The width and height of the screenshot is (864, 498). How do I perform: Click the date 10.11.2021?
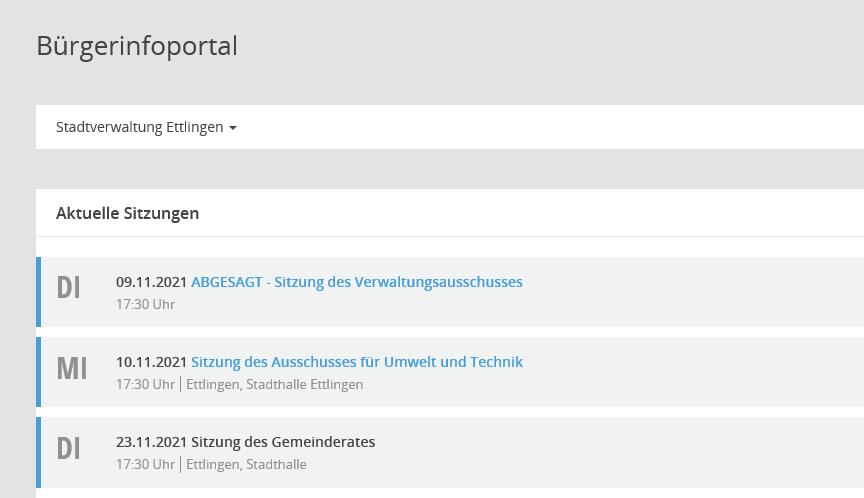tap(151, 362)
